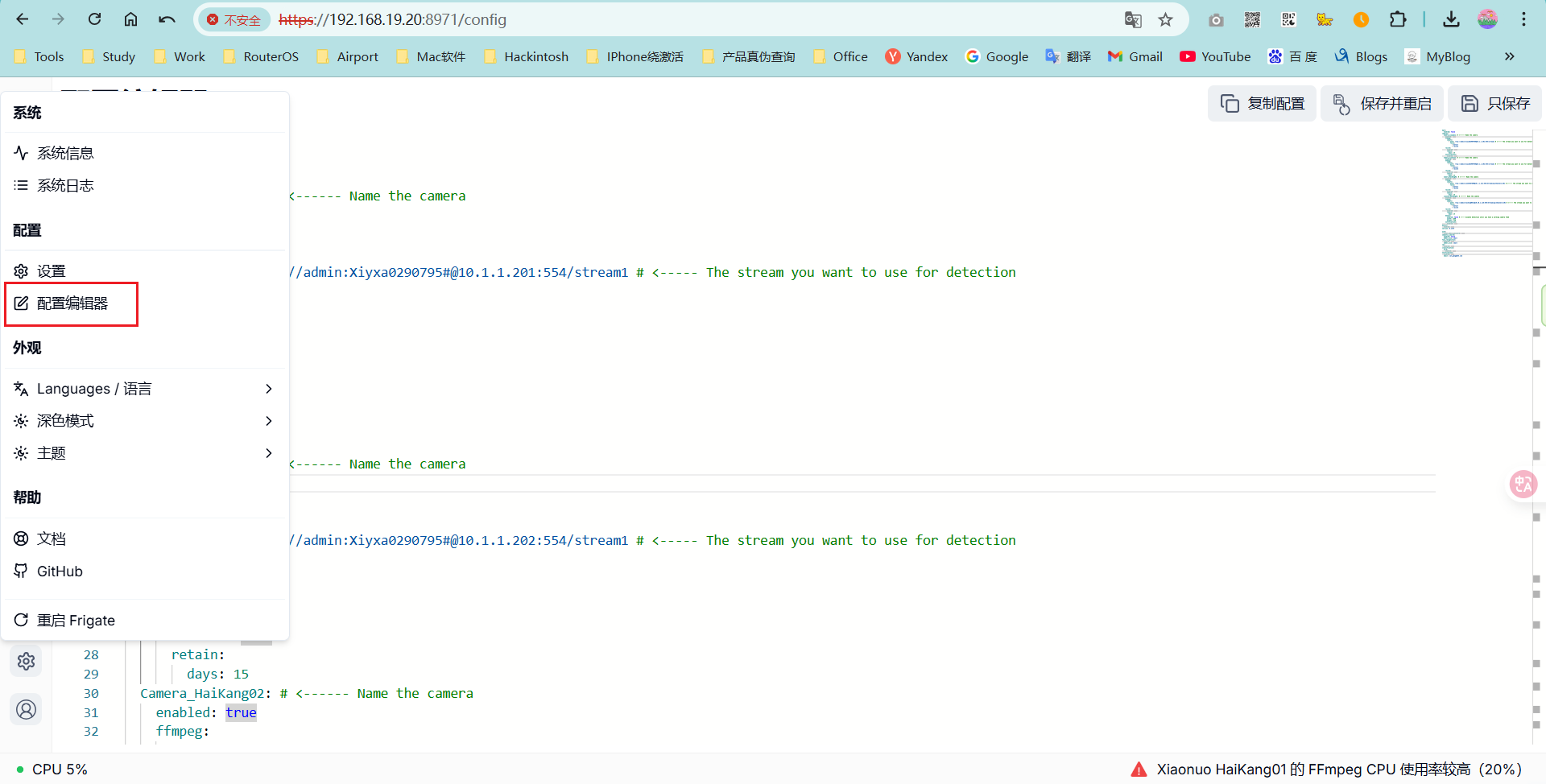Select 配置编辑器 config editor menu item
Screen dimensions: 1546x784
click(x=145, y=303)
